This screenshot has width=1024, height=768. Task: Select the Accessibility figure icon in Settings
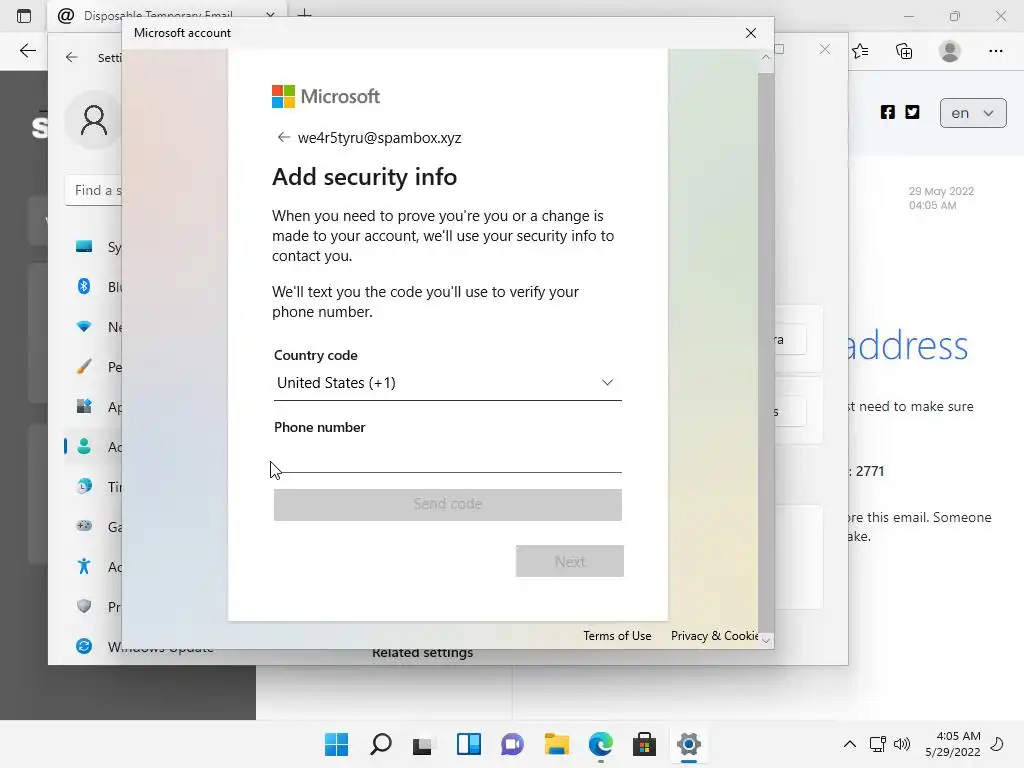click(84, 566)
